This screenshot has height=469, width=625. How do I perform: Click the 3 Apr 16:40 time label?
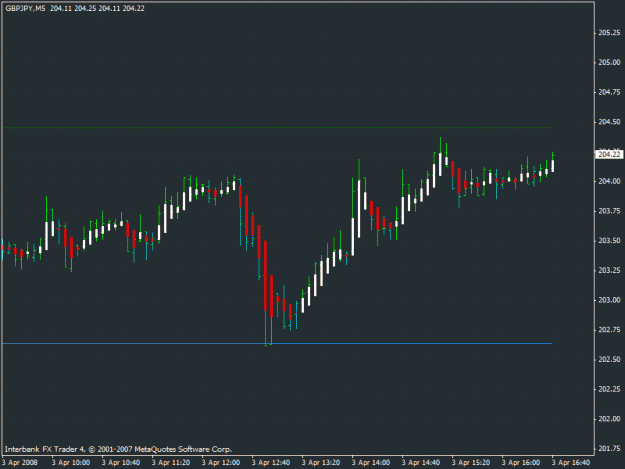click(x=571, y=463)
